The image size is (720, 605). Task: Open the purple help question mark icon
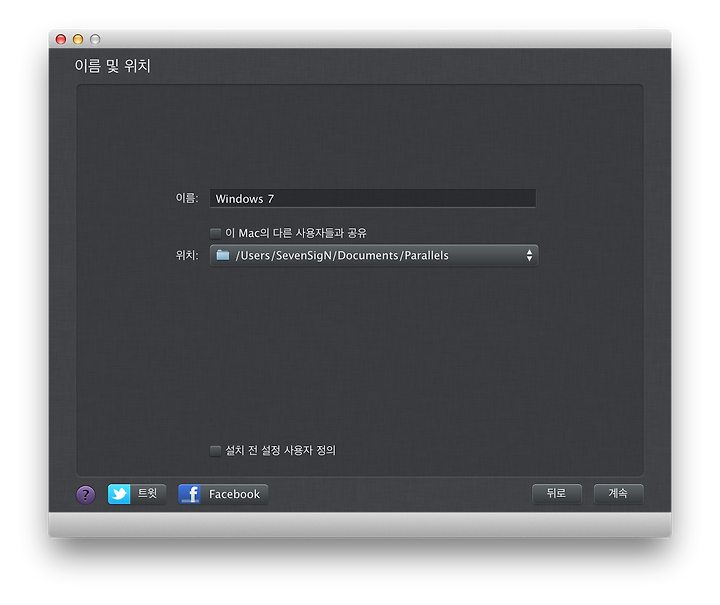click(x=85, y=495)
